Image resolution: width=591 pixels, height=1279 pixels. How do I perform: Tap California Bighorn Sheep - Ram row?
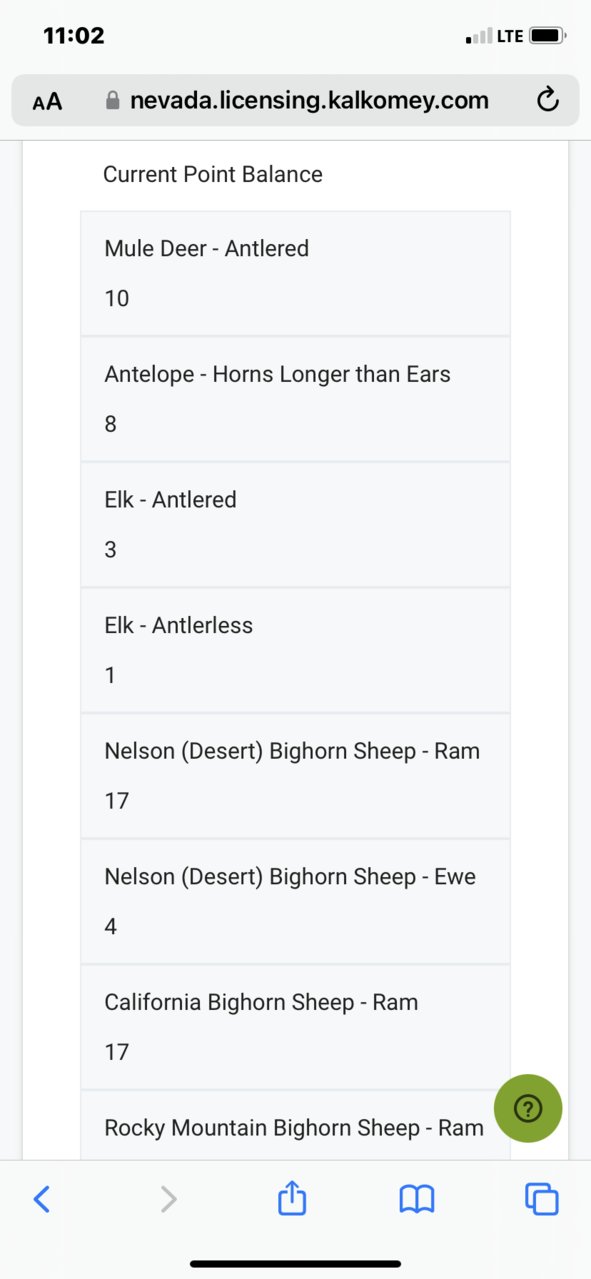296,1027
